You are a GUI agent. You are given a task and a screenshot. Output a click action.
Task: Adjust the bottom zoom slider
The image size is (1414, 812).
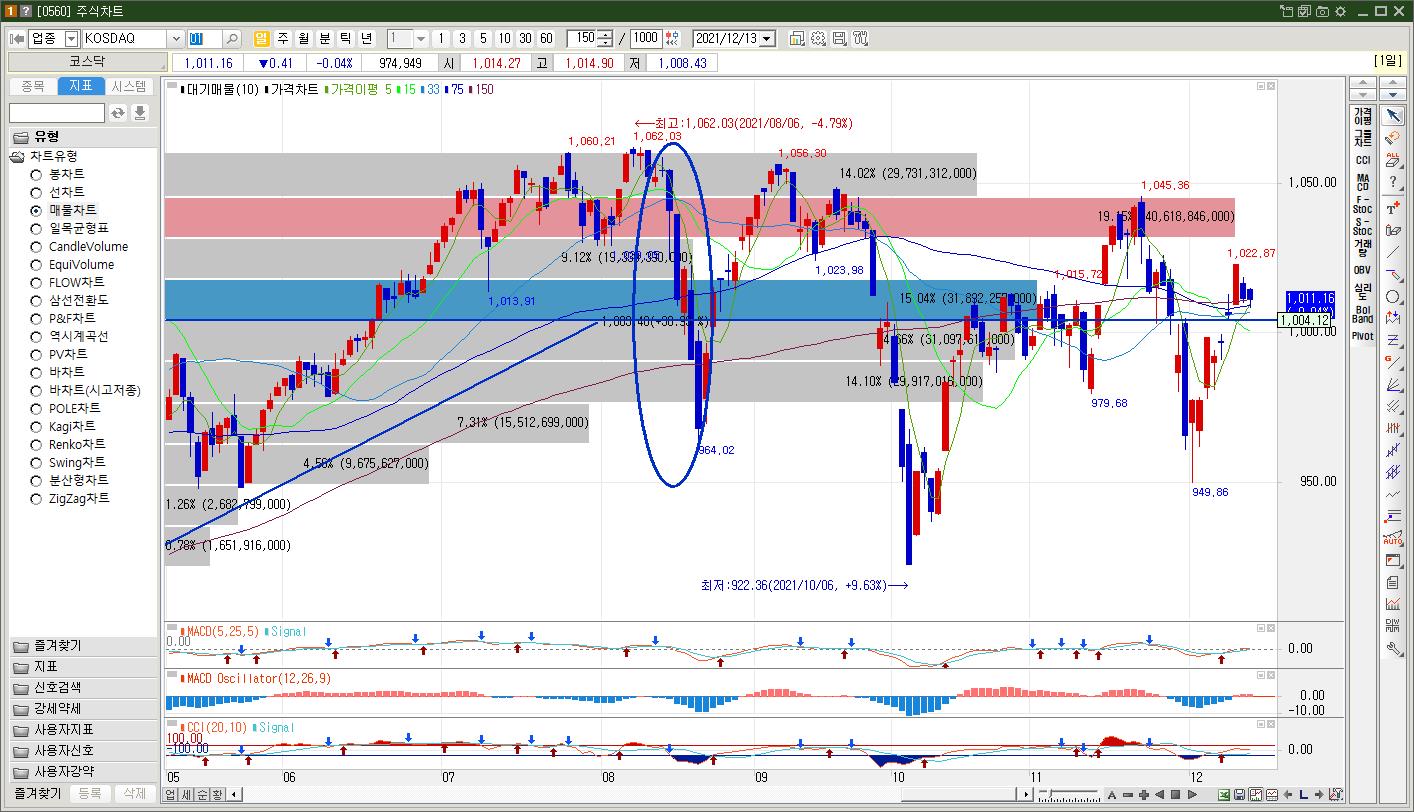coord(1070,795)
